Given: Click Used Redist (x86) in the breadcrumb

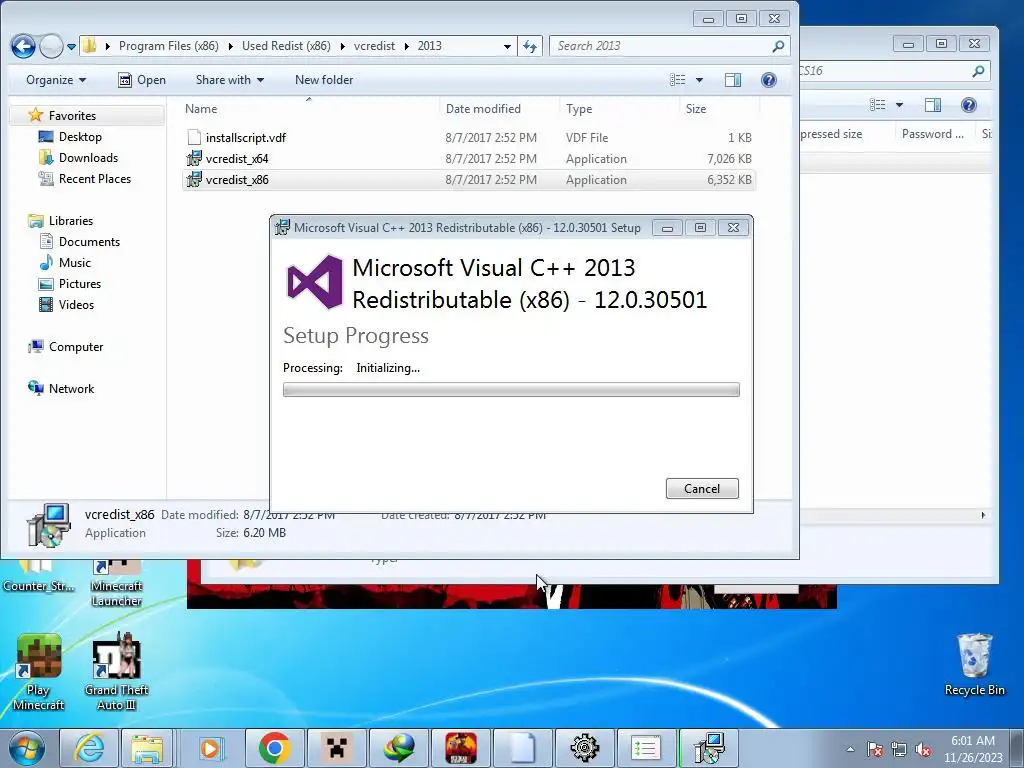Looking at the screenshot, I should (286, 46).
